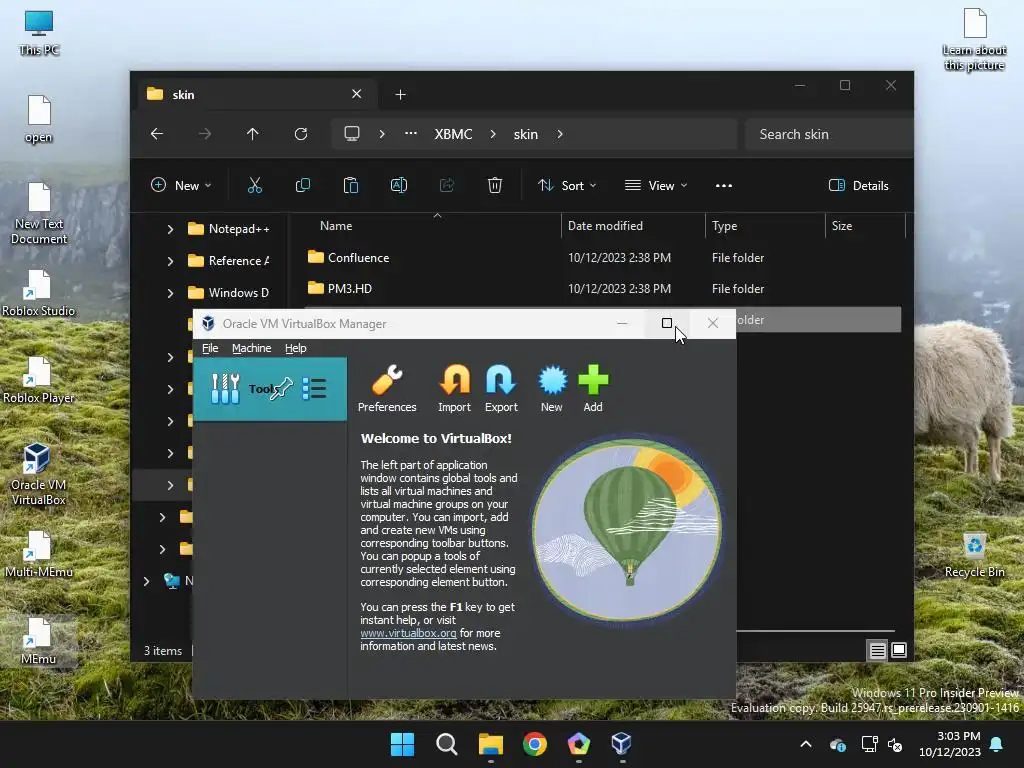Click the VirtualBox taskbar icon

point(622,744)
